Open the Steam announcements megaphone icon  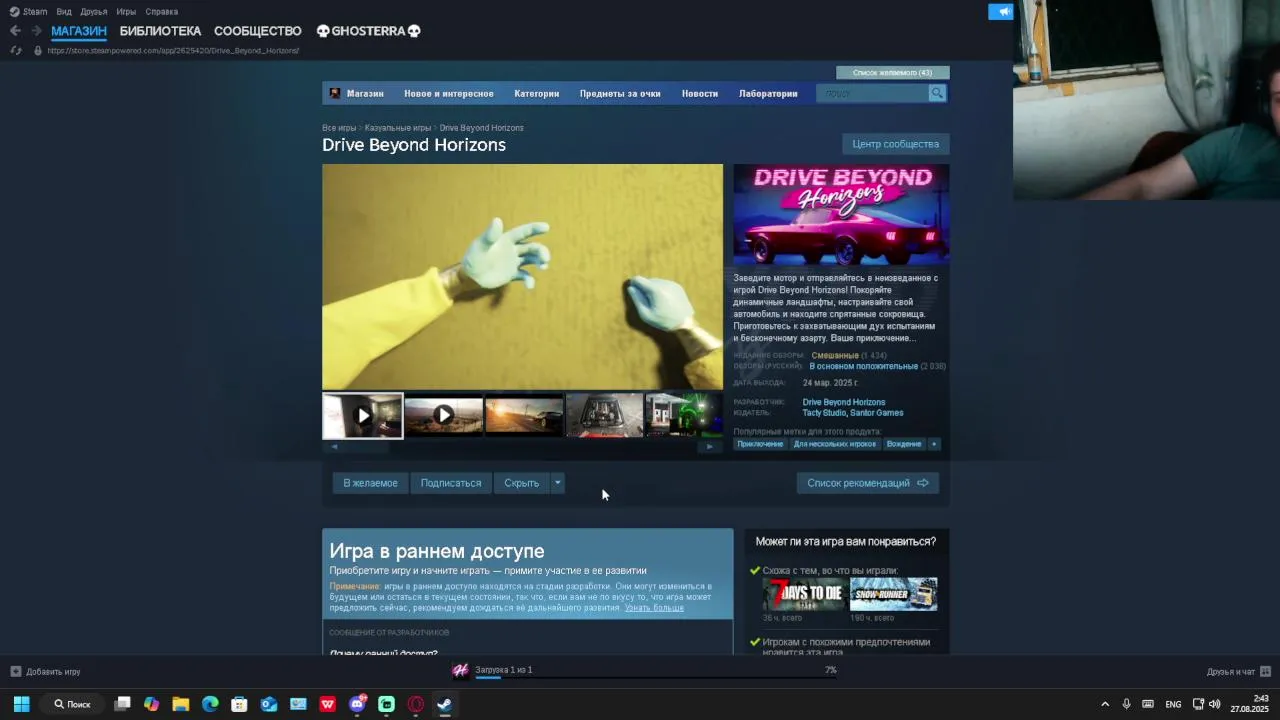(x=1001, y=12)
